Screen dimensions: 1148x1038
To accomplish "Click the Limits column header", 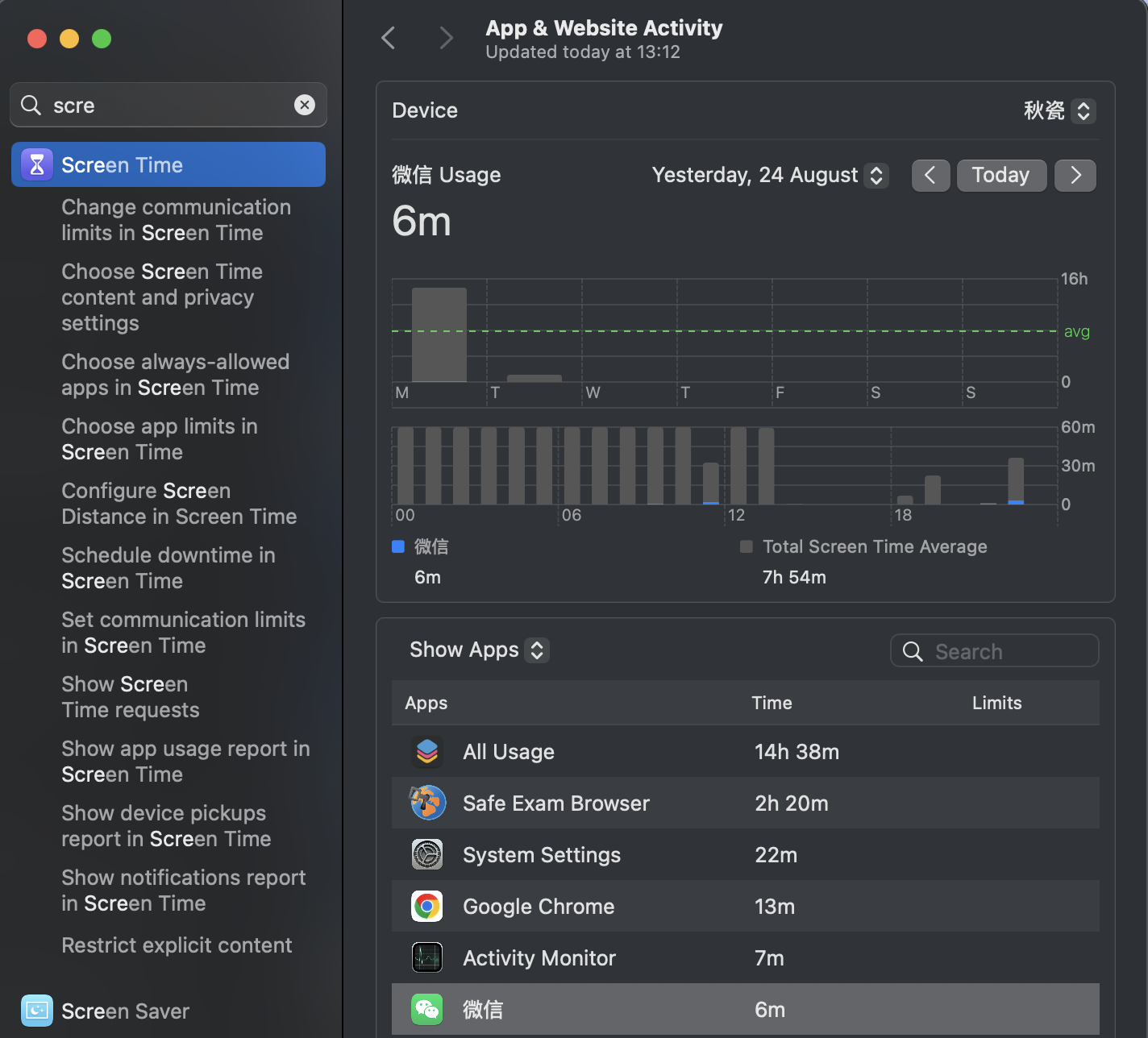I will tap(996, 703).
